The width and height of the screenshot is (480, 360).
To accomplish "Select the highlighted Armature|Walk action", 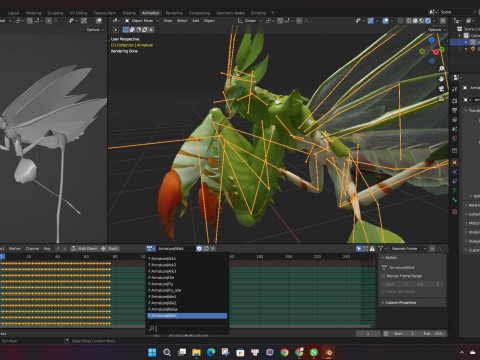I will click(x=187, y=315).
